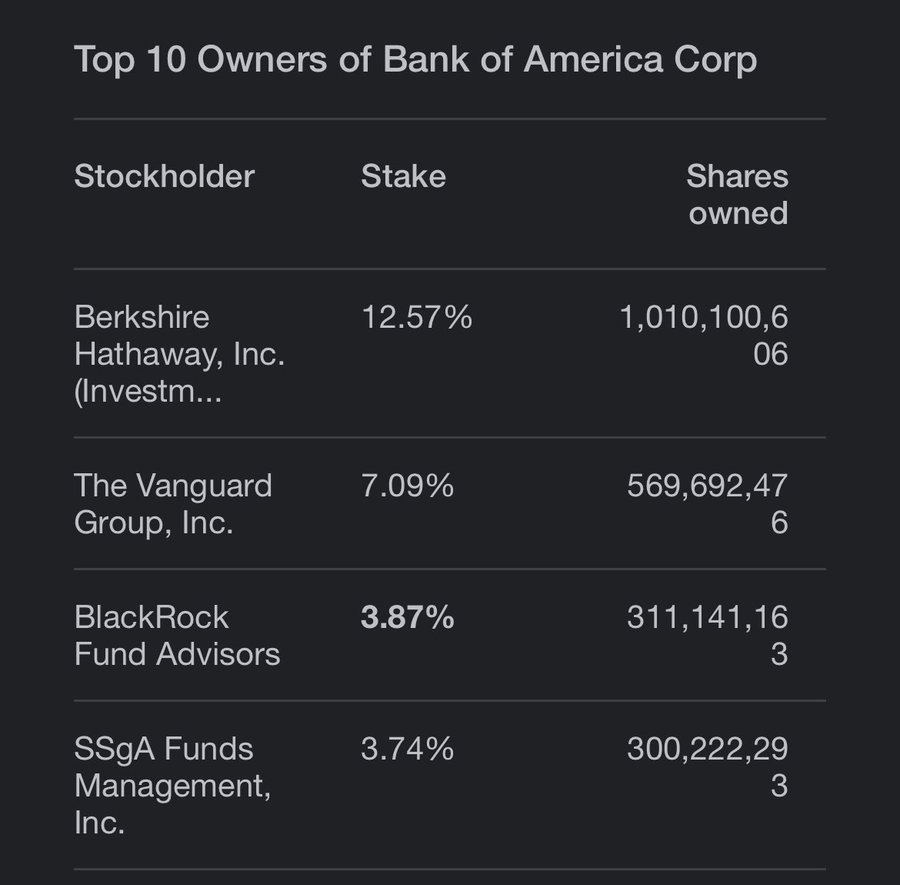This screenshot has height=885, width=900.
Task: Click the 300,222,293 shares figure
Action: (x=707, y=767)
